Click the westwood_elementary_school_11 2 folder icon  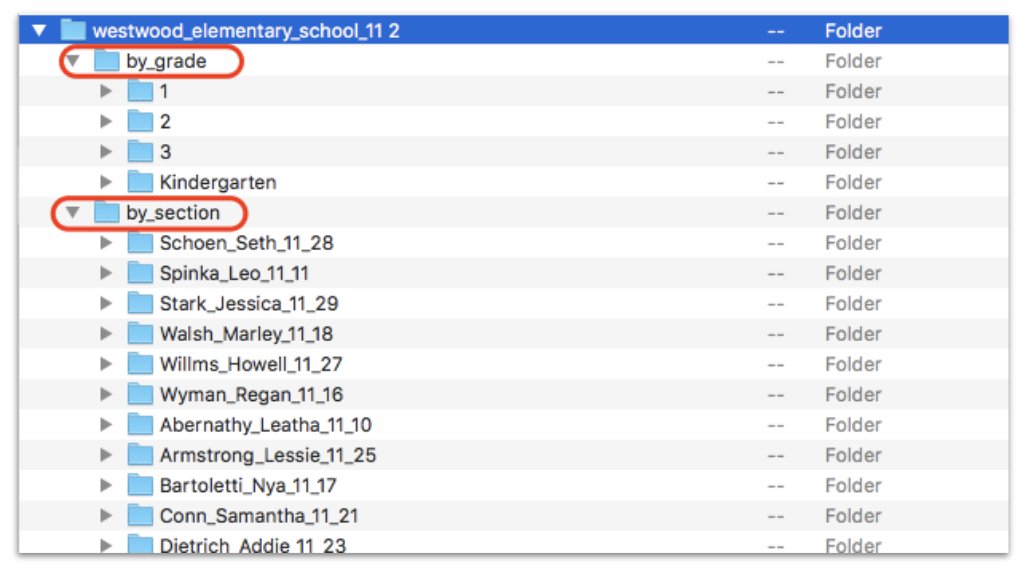68,30
